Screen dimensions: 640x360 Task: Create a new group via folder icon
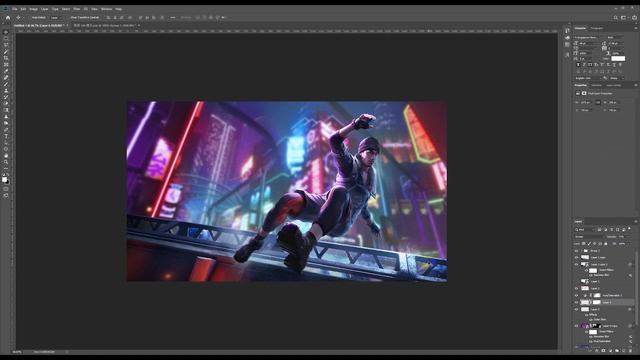tap(617, 351)
